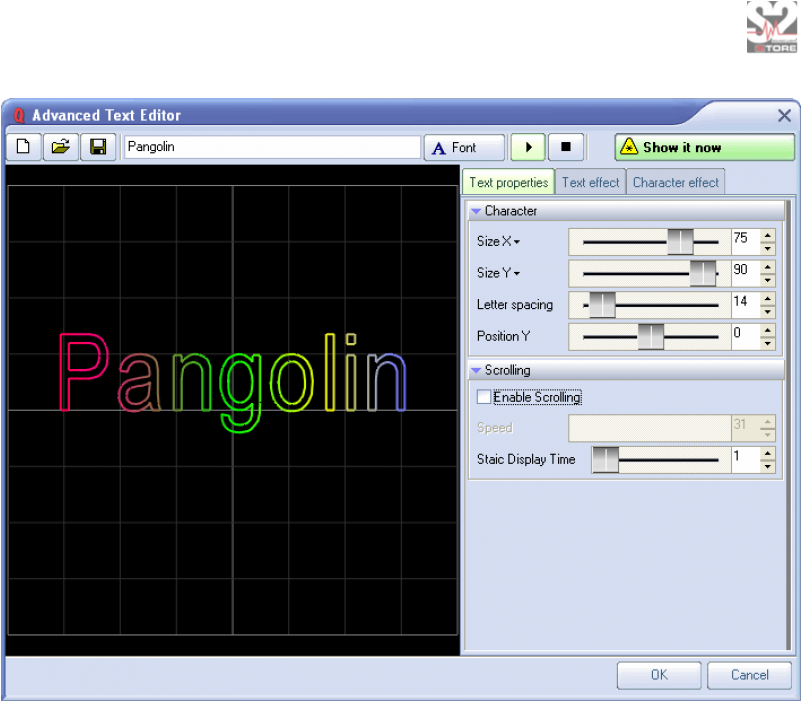Open the Font selector
The height and width of the screenshot is (701, 801).
click(463, 146)
